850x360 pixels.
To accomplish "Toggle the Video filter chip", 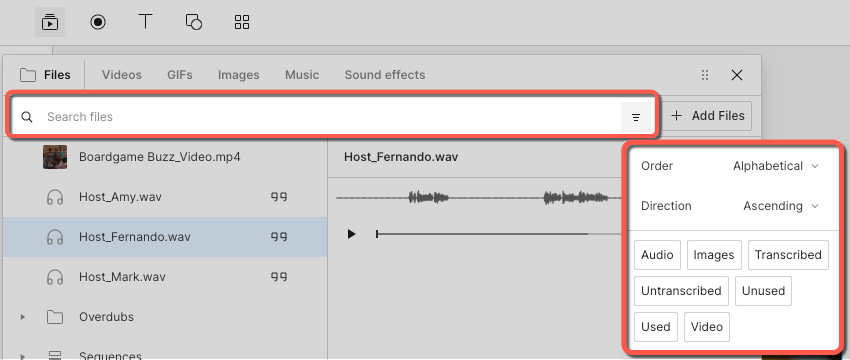I will 707,327.
